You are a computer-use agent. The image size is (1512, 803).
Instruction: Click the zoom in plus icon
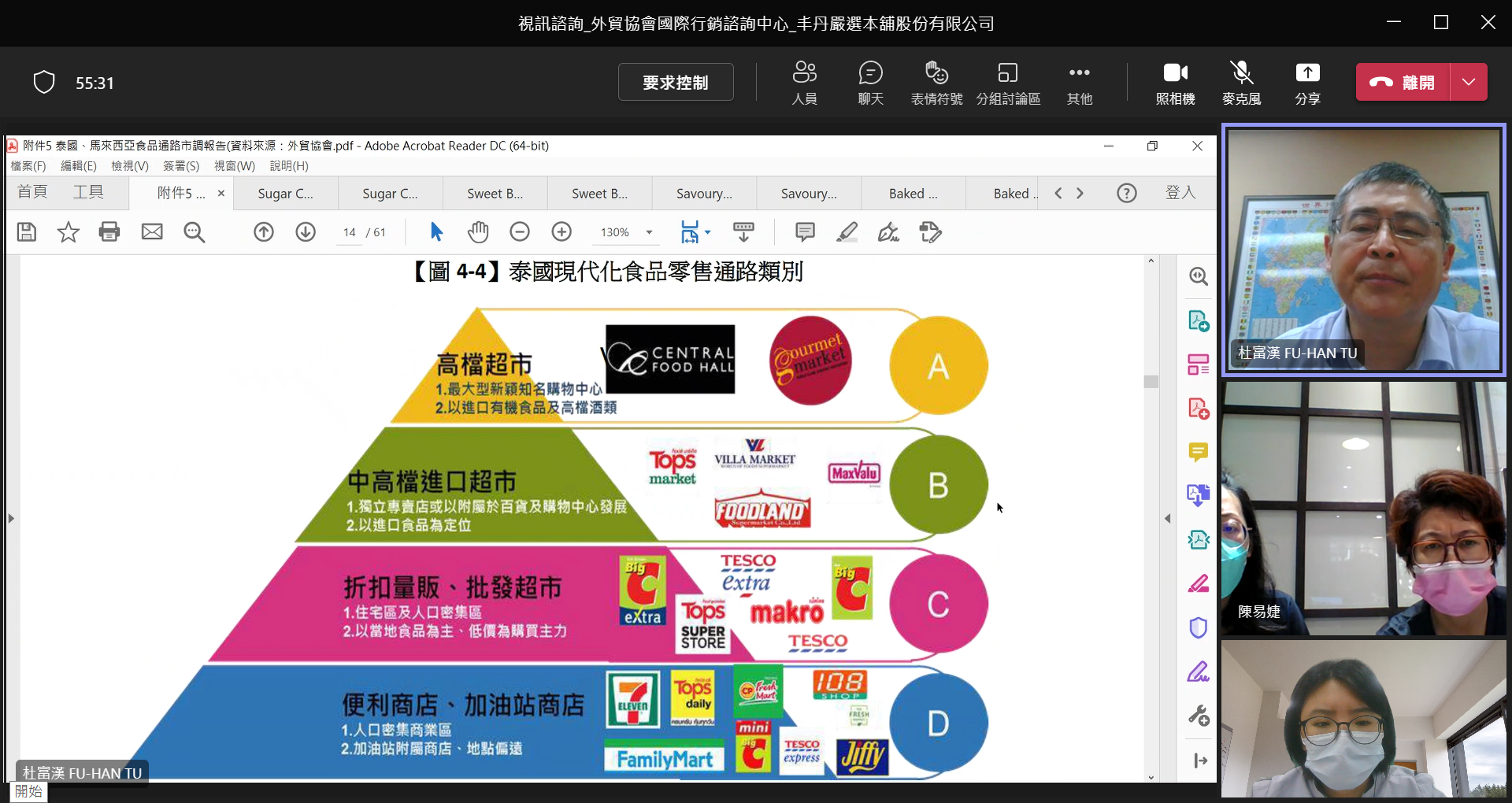(561, 231)
